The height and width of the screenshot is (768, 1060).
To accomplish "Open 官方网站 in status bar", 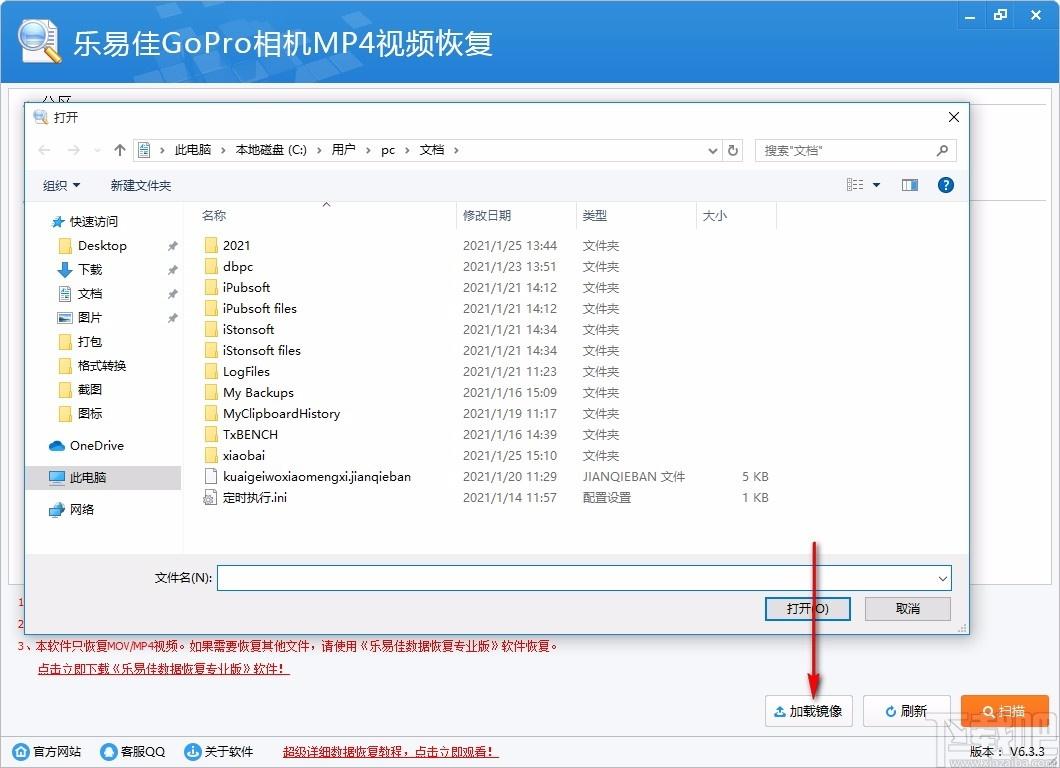I will [x=47, y=752].
